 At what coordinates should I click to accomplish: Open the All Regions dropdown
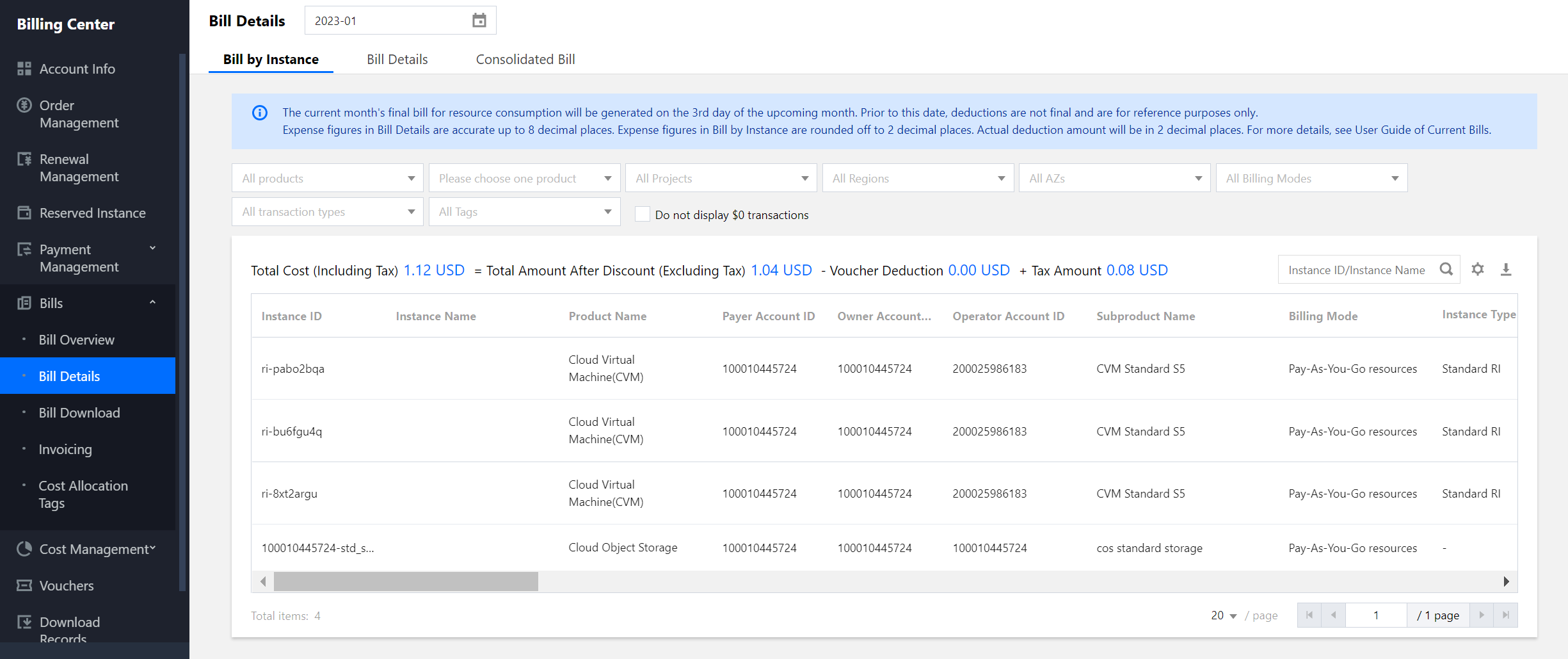(918, 178)
